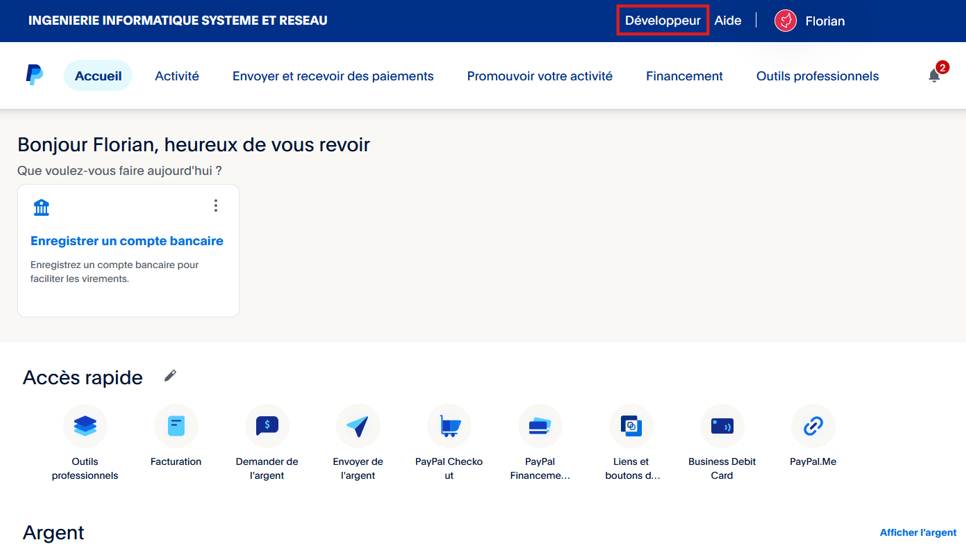Screen dimensions: 966x546
Task: Select the Accueil tab
Action: click(98, 76)
